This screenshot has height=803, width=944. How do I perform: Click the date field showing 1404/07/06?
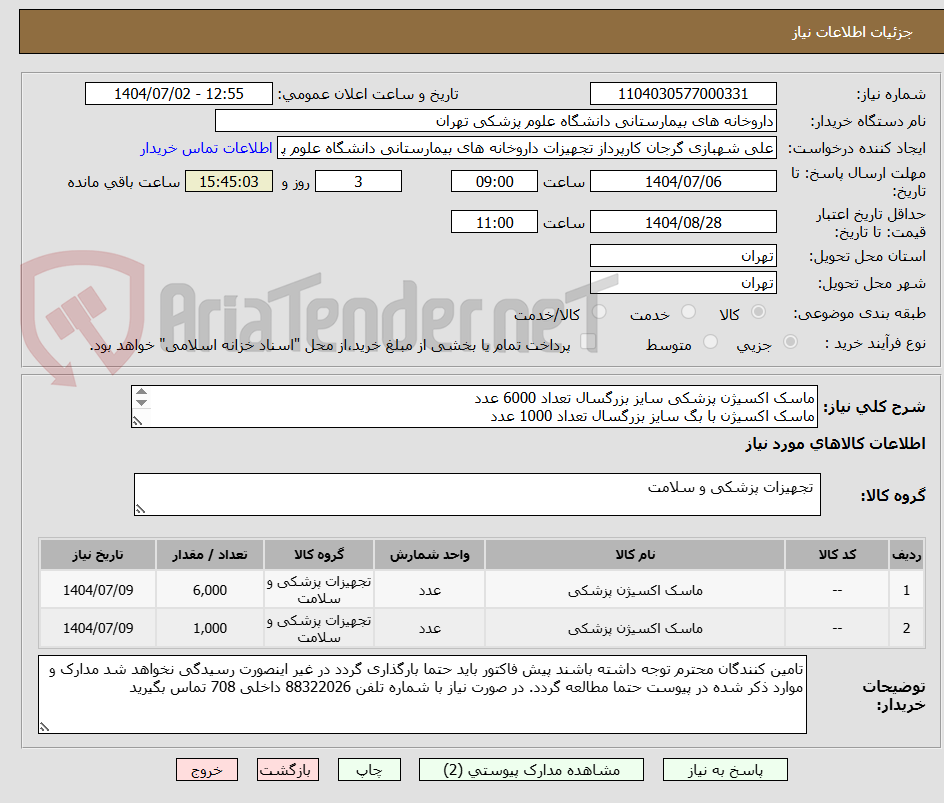coord(683,181)
